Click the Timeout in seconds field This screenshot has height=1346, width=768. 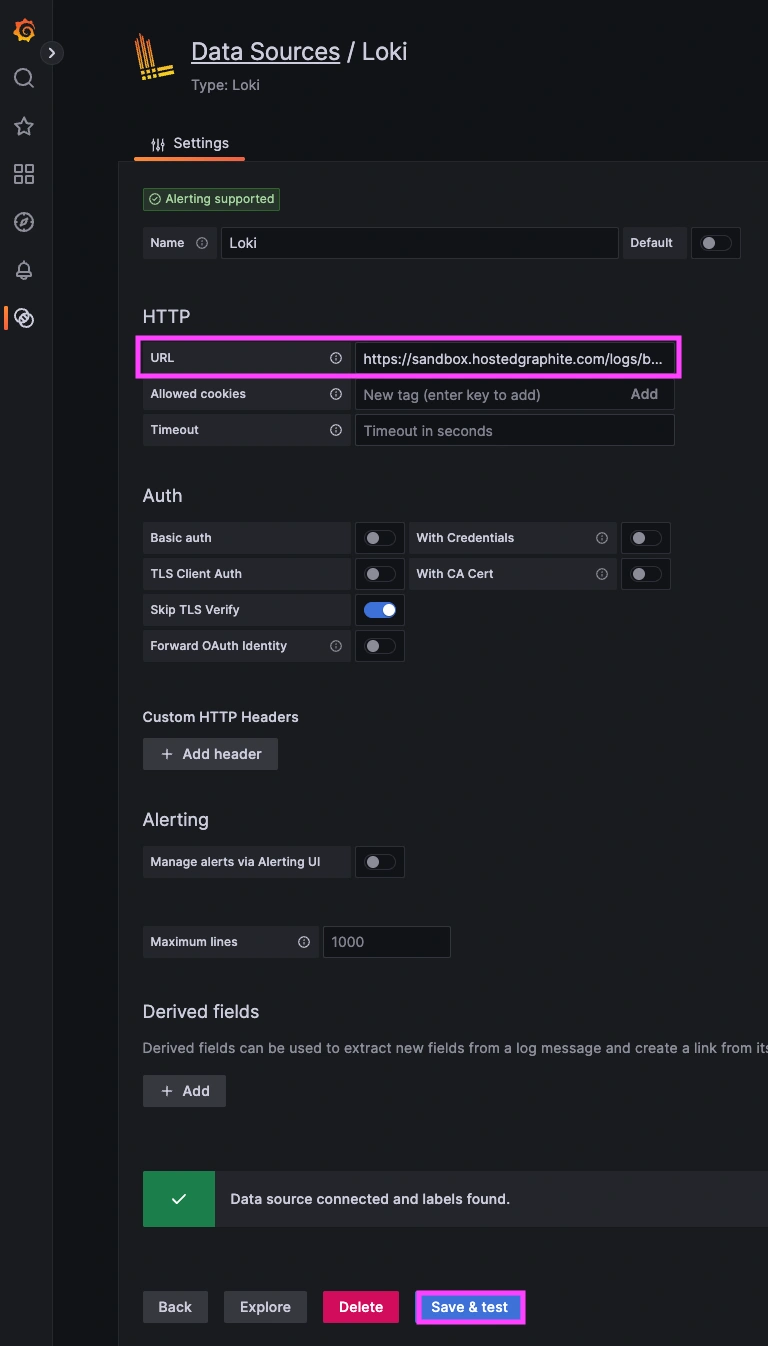tap(514, 430)
